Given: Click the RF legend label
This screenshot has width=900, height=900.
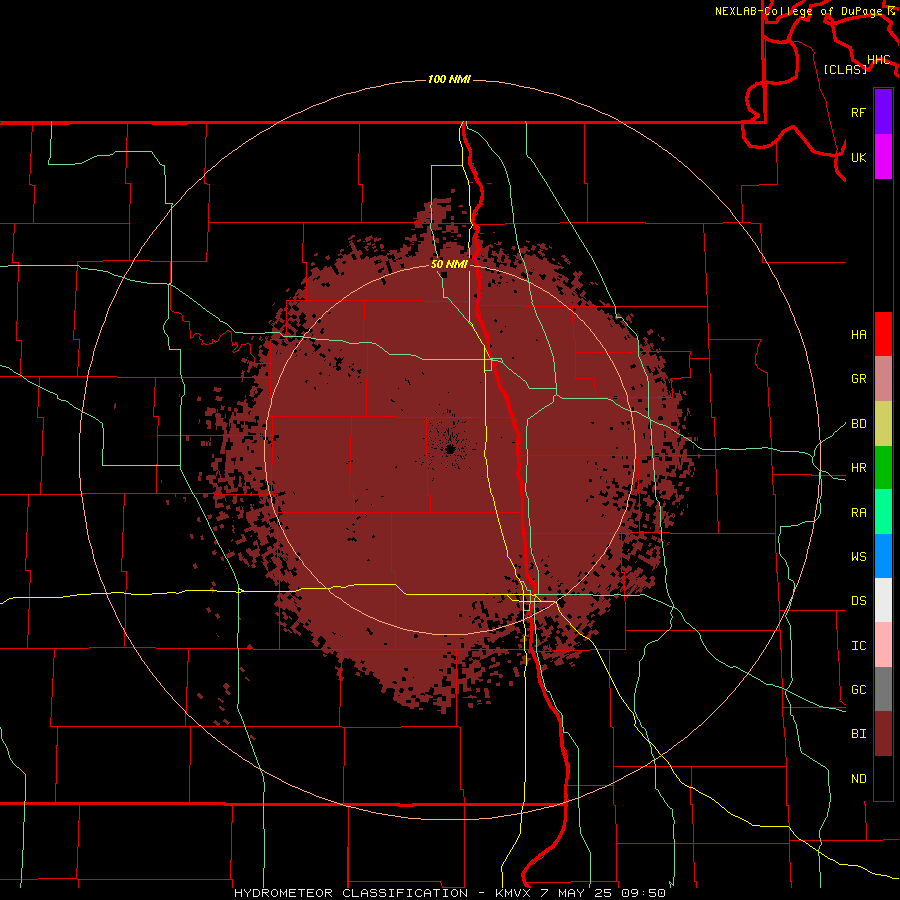Looking at the screenshot, I should coord(858,112).
